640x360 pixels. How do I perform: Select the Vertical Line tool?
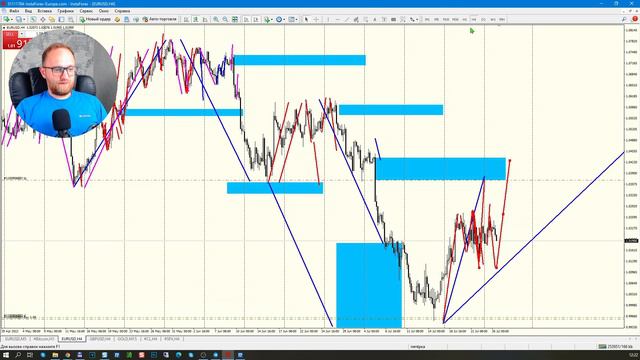(328, 19)
